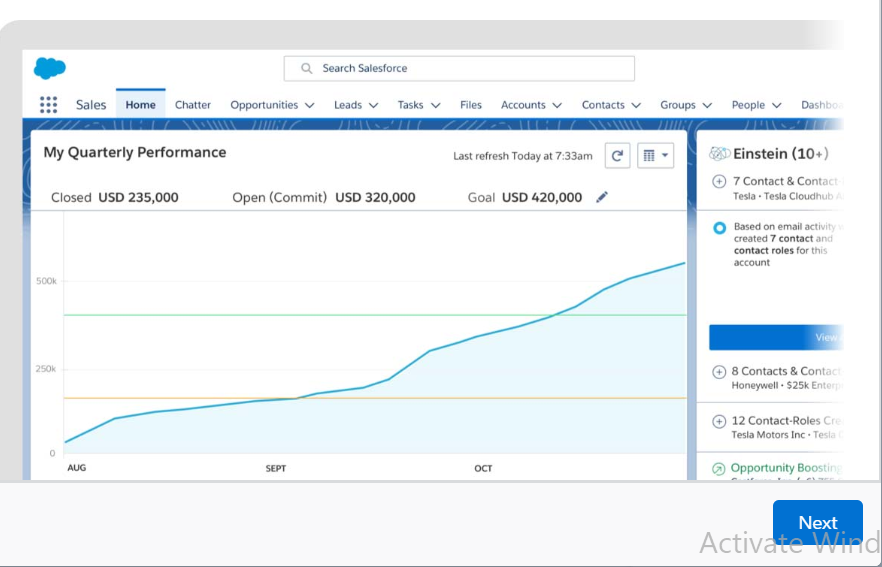Screen dimensions: 882x567
Task: Open the Dashboards tab
Action: click(x=822, y=105)
